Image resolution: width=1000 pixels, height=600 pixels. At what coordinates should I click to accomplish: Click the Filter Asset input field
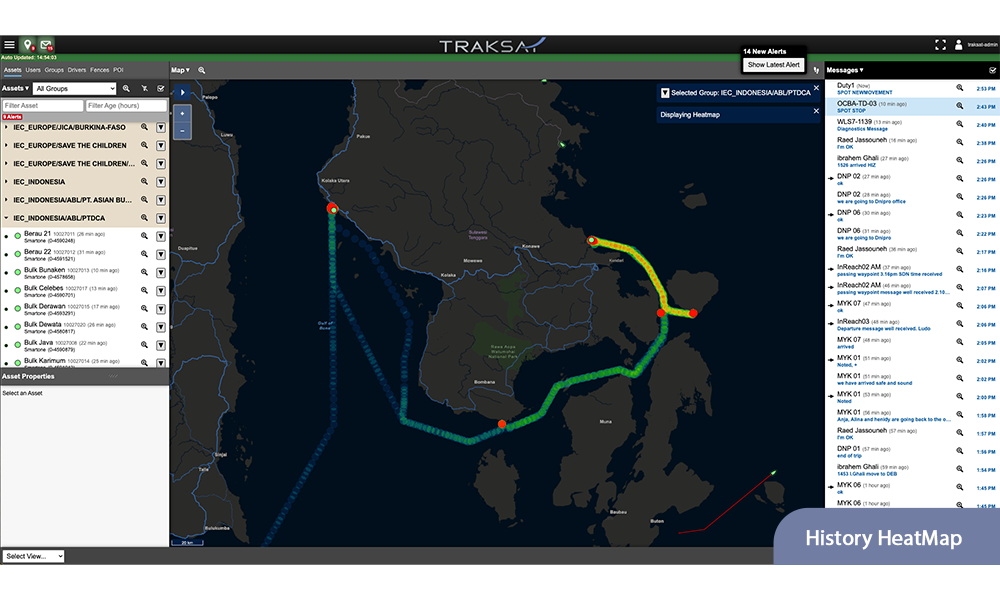(43, 105)
